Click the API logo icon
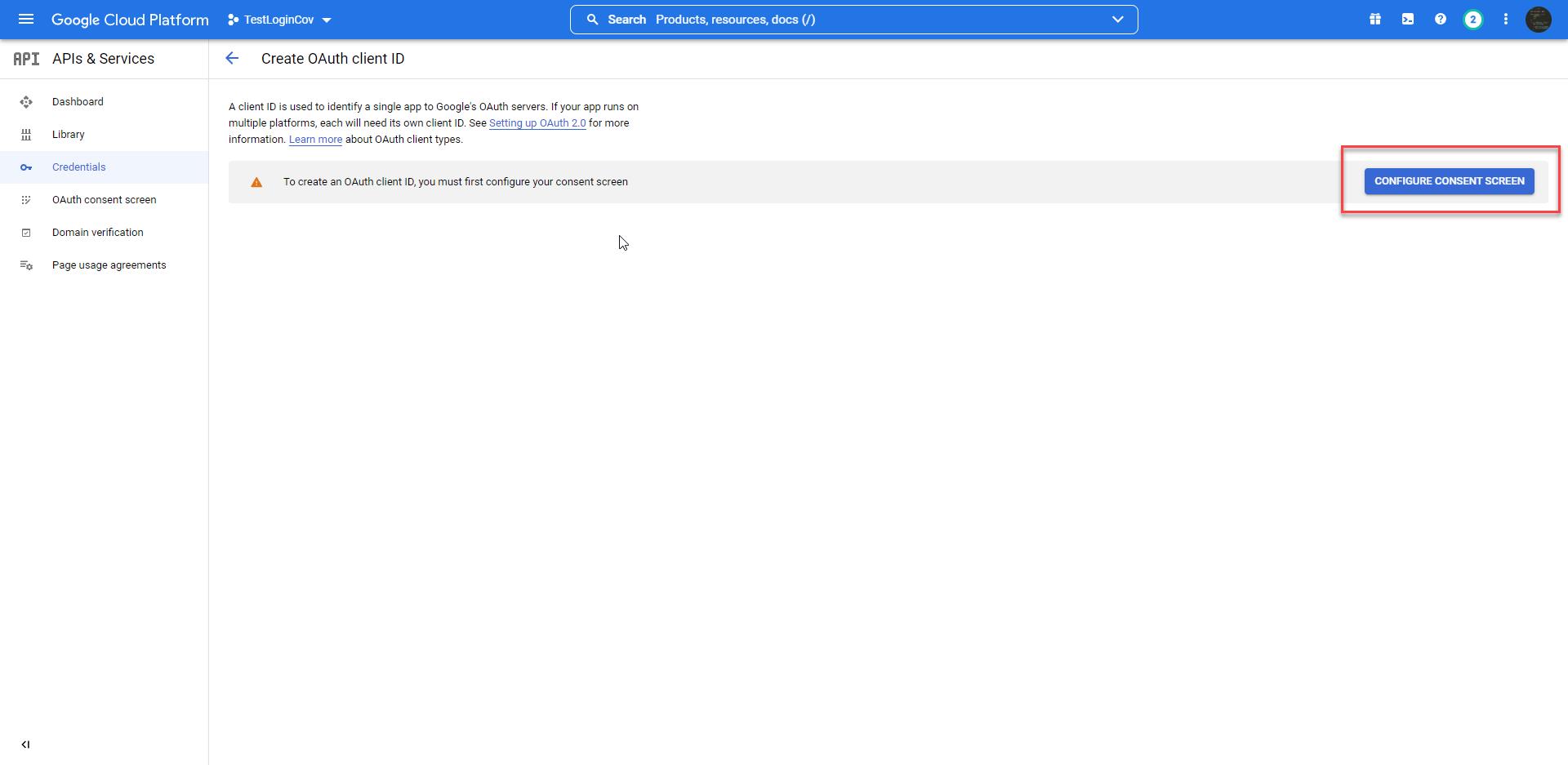The image size is (1568, 765). [x=26, y=59]
